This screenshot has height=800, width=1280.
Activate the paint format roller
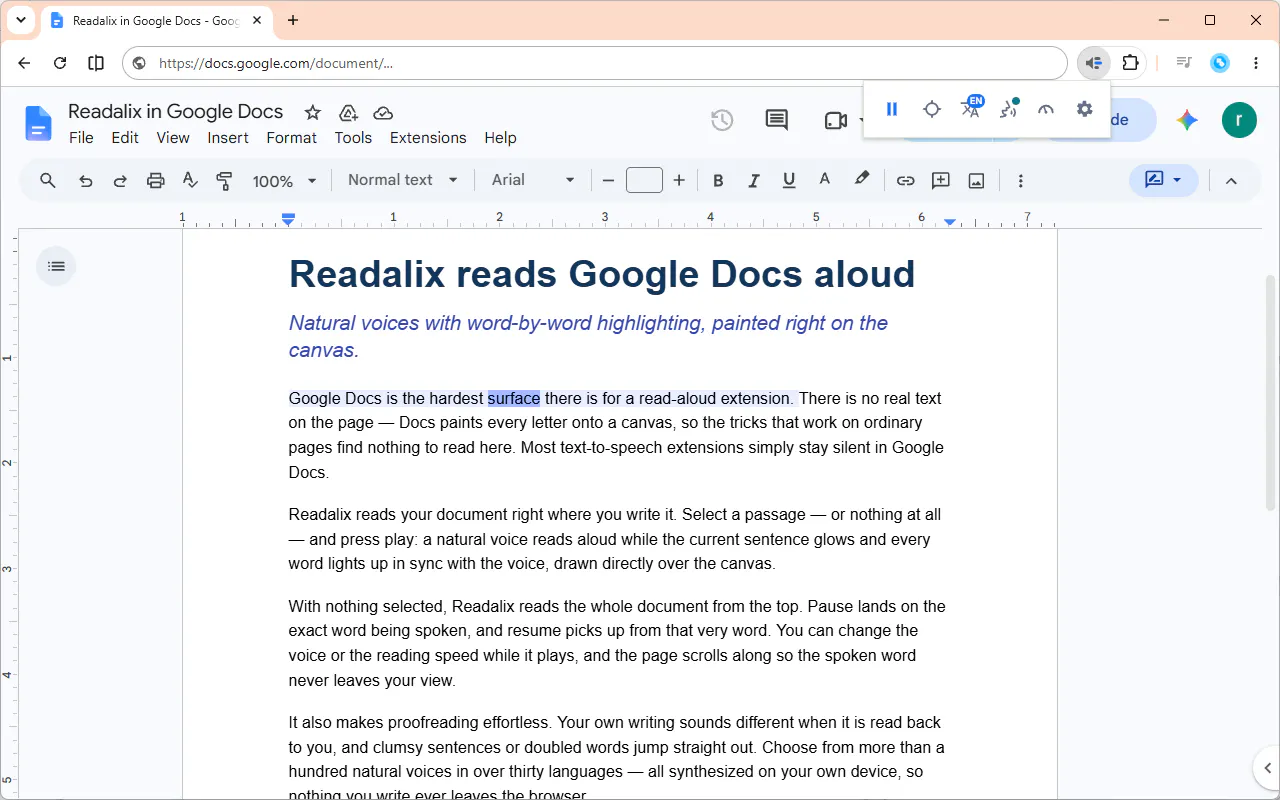(224, 180)
